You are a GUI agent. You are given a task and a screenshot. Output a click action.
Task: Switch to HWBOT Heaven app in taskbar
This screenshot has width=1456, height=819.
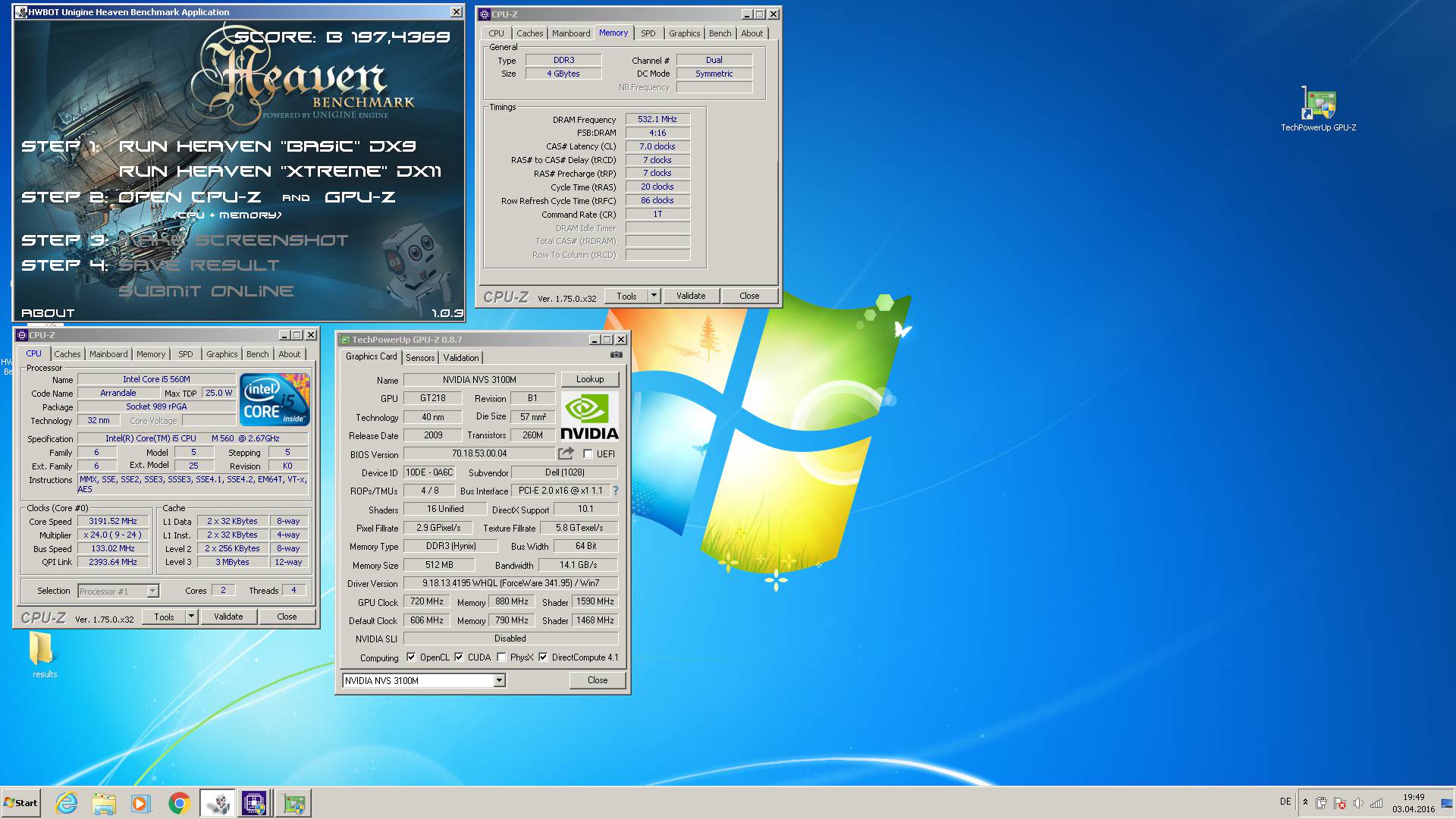coord(218,803)
